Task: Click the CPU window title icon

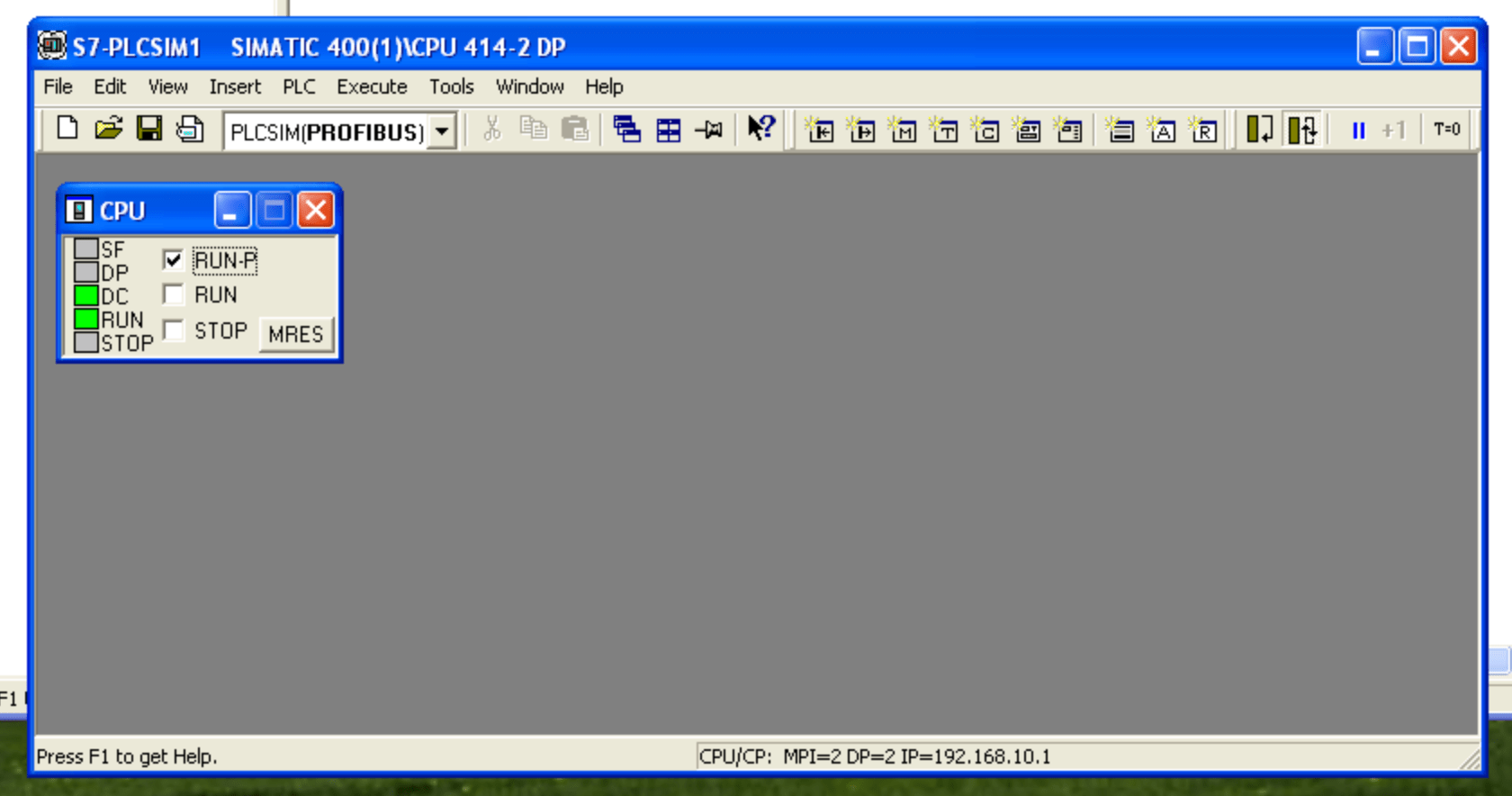Action: 79,211
